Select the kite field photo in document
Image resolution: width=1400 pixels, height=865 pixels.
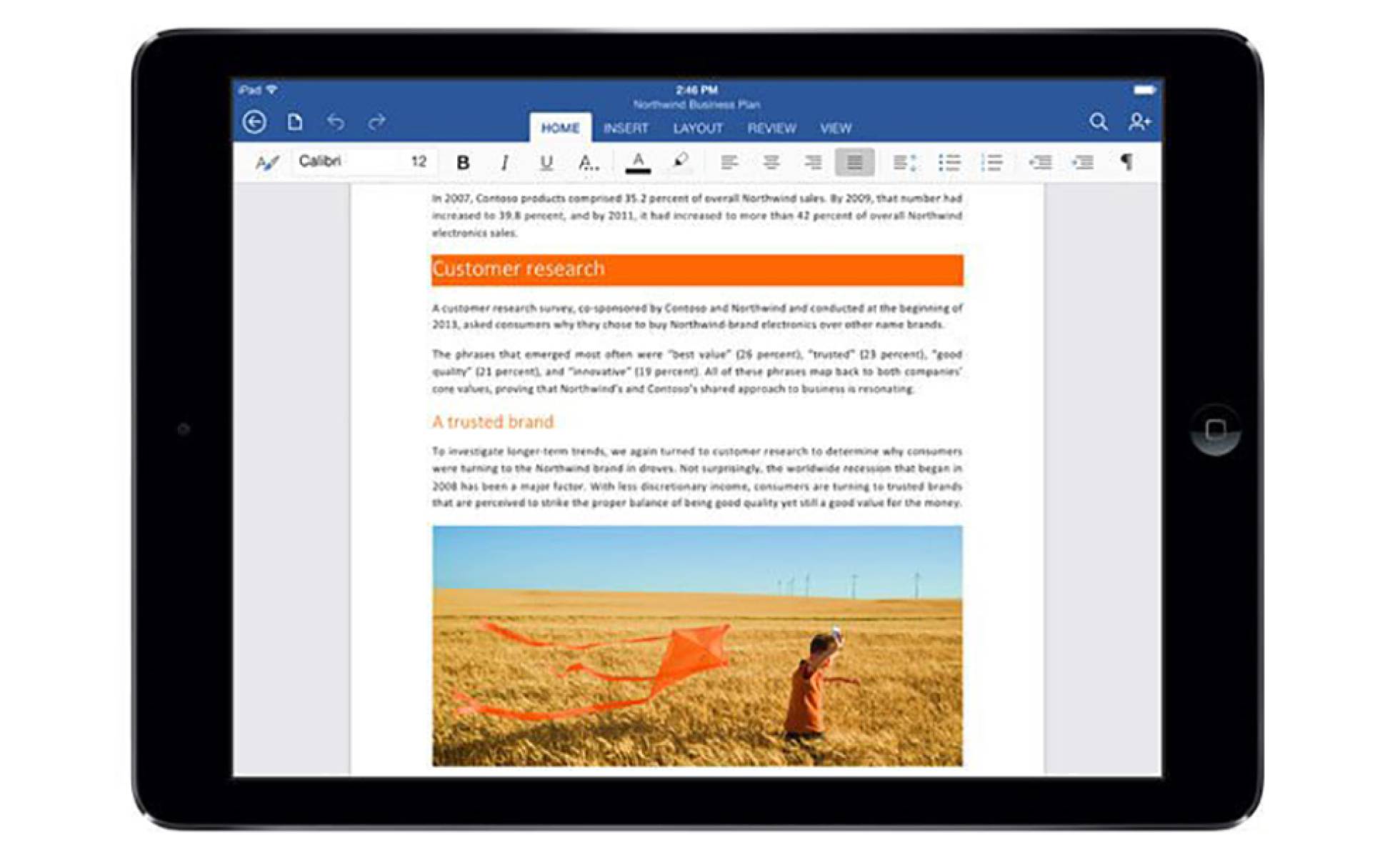(x=697, y=646)
